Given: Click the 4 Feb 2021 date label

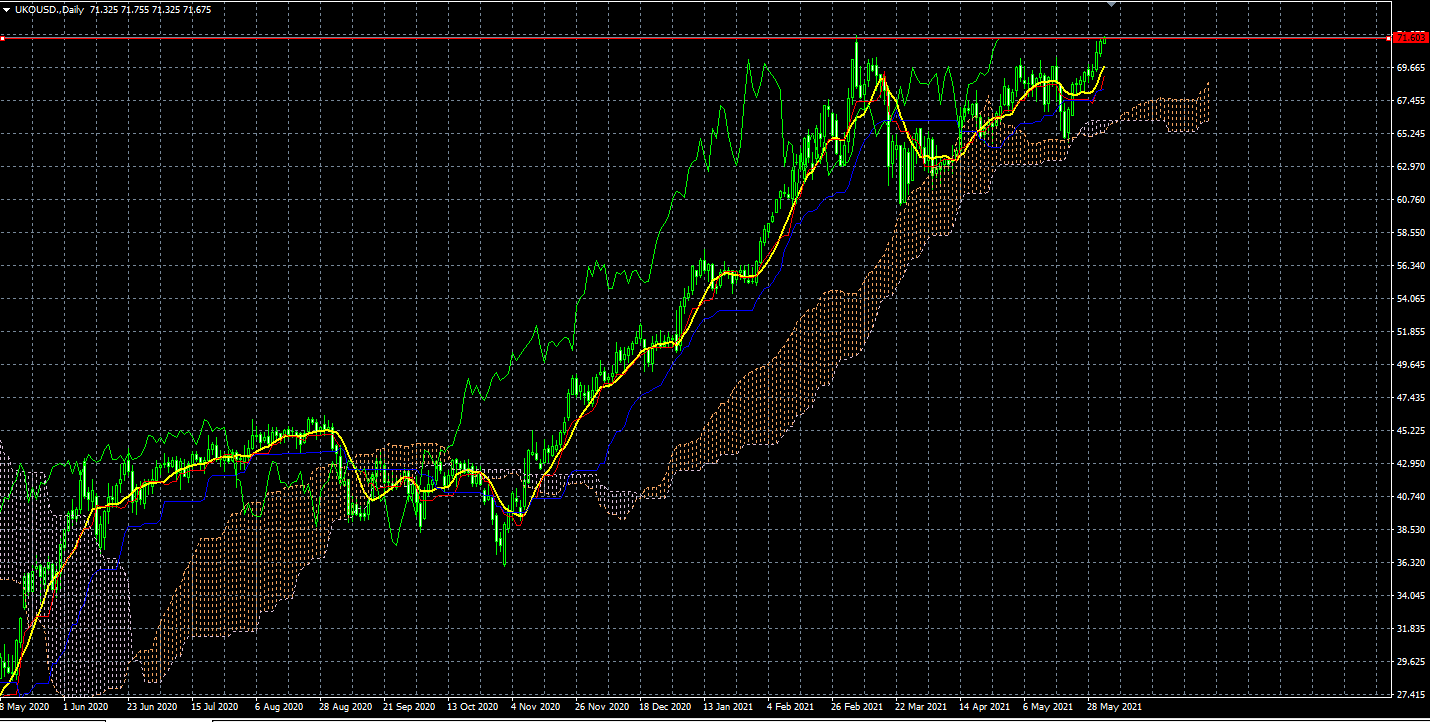Looking at the screenshot, I should [x=791, y=707].
